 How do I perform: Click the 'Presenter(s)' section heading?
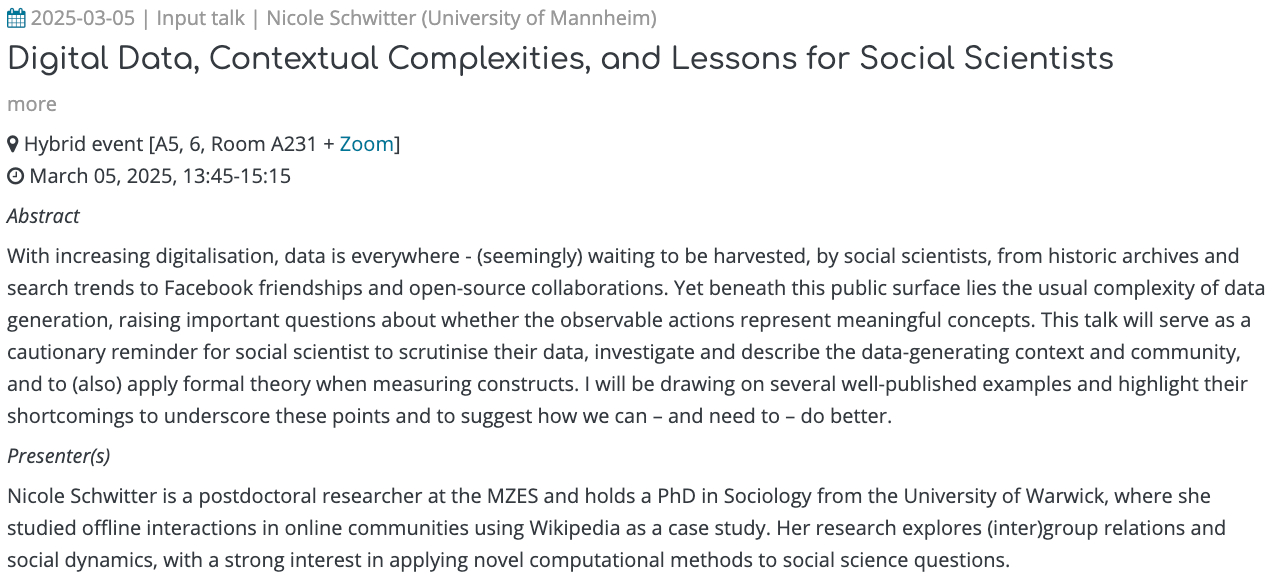(58, 456)
